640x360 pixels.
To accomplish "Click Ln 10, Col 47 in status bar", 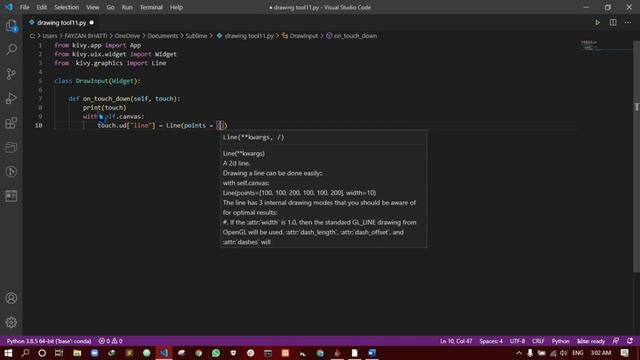I will 456,341.
